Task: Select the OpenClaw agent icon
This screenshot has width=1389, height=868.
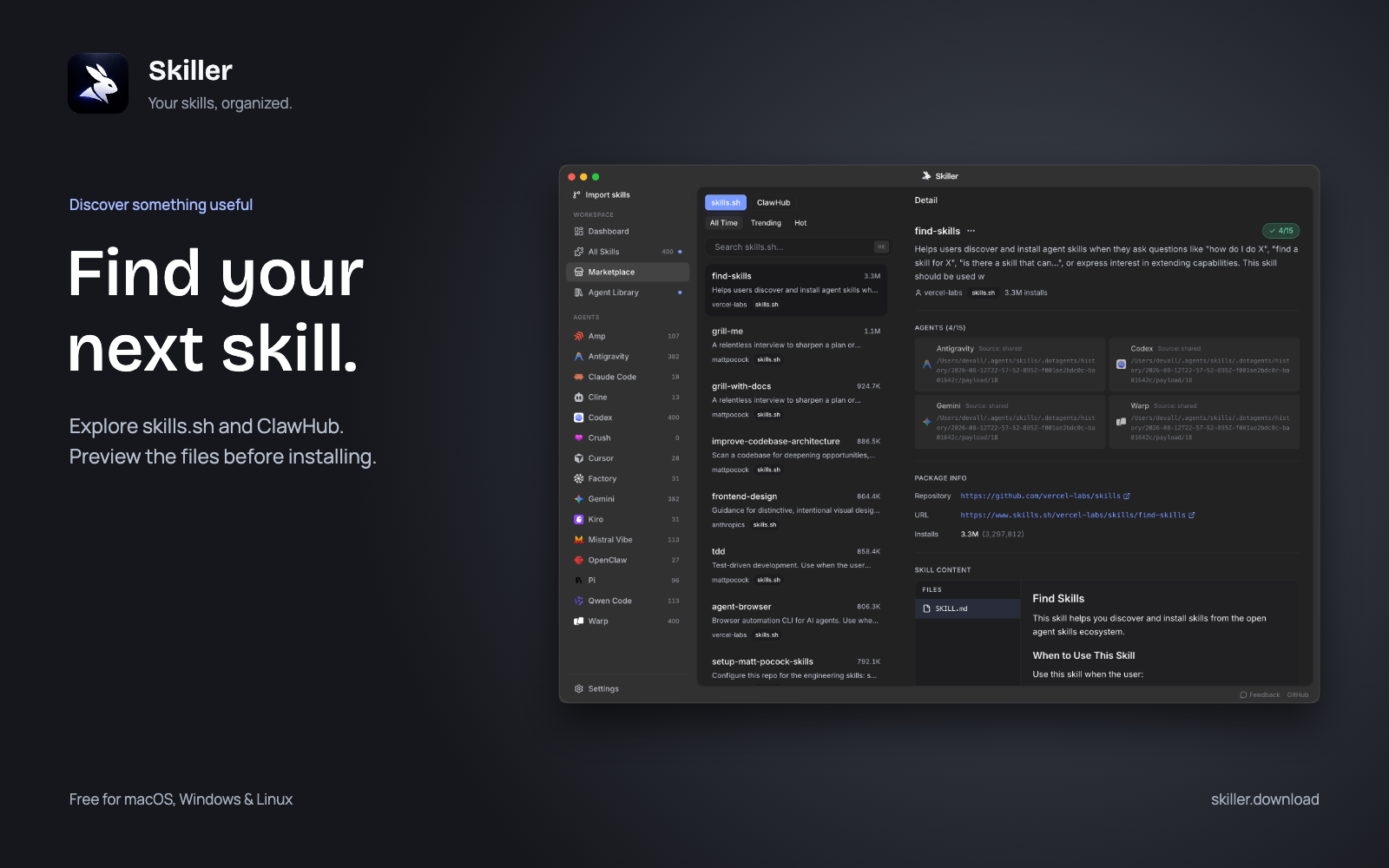Action: [579, 561]
